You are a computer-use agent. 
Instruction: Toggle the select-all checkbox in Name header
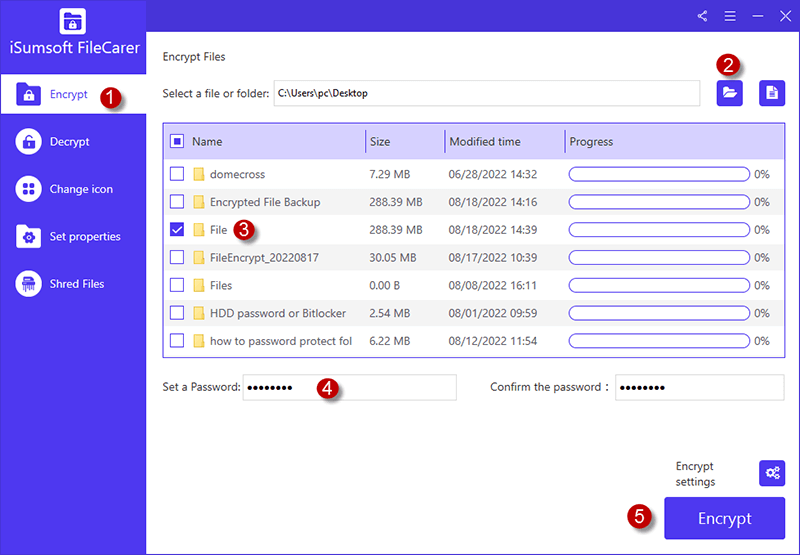177,141
